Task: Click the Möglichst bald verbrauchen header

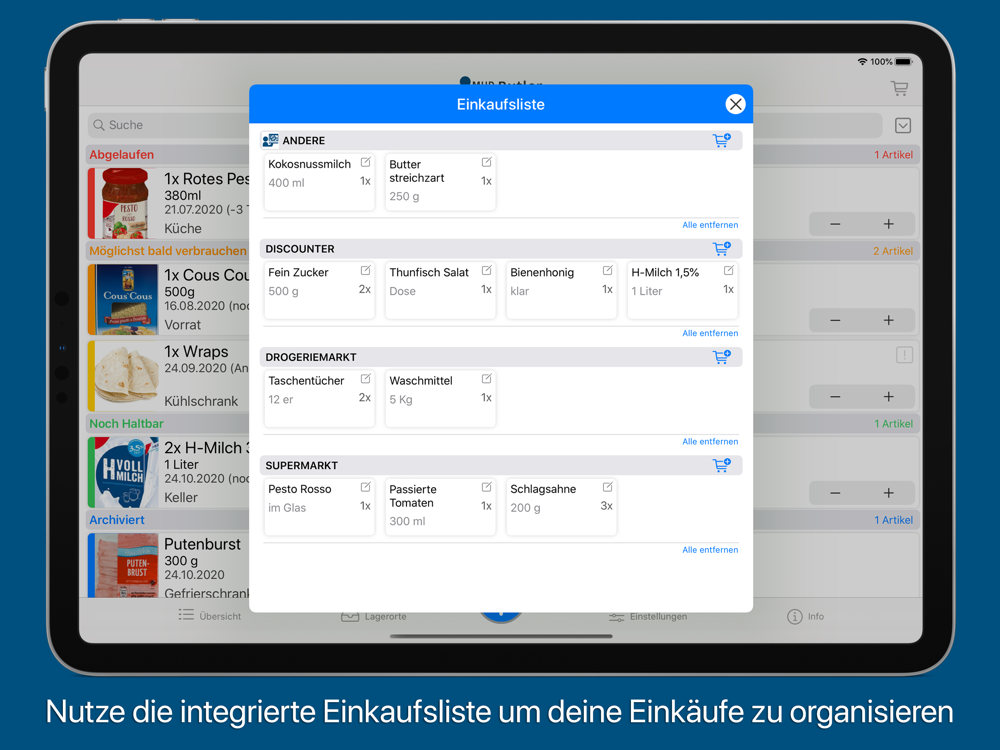Action: pyautogui.click(x=168, y=251)
